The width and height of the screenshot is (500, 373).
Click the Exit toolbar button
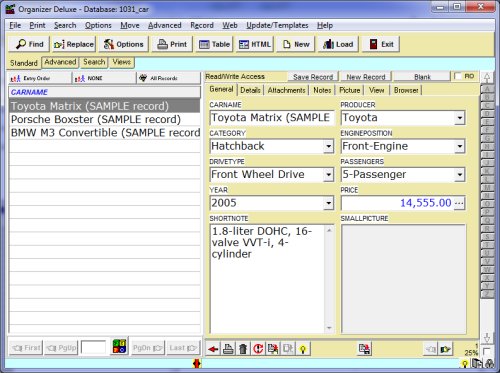(381, 44)
